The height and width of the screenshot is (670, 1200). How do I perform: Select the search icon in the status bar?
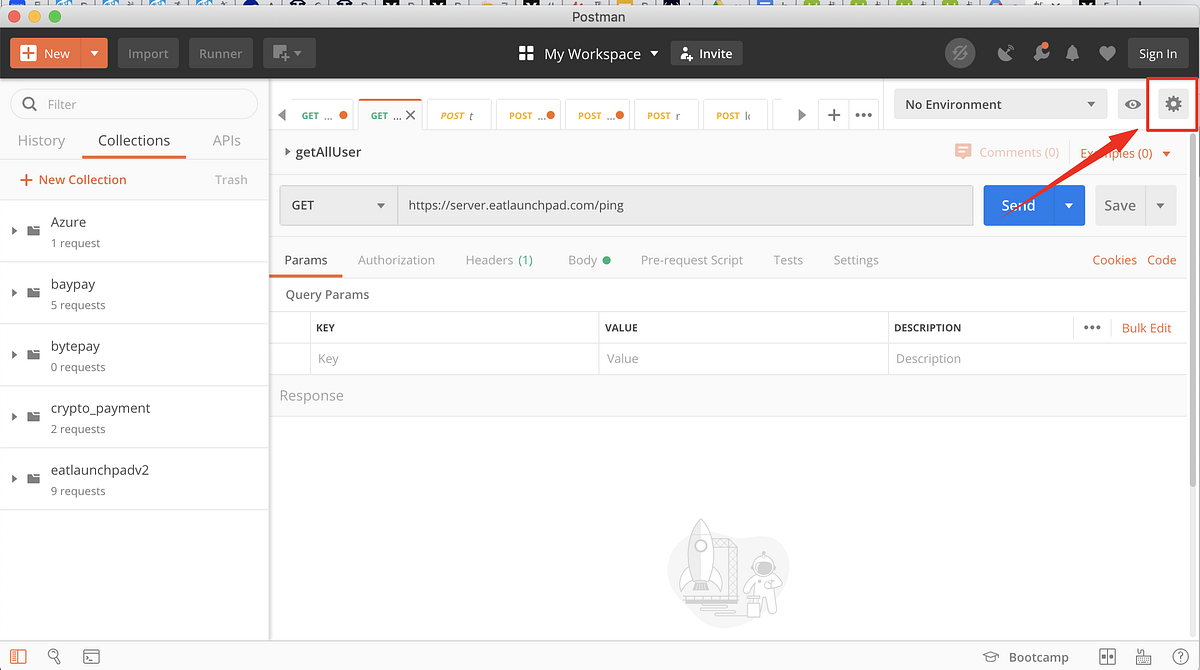54,656
